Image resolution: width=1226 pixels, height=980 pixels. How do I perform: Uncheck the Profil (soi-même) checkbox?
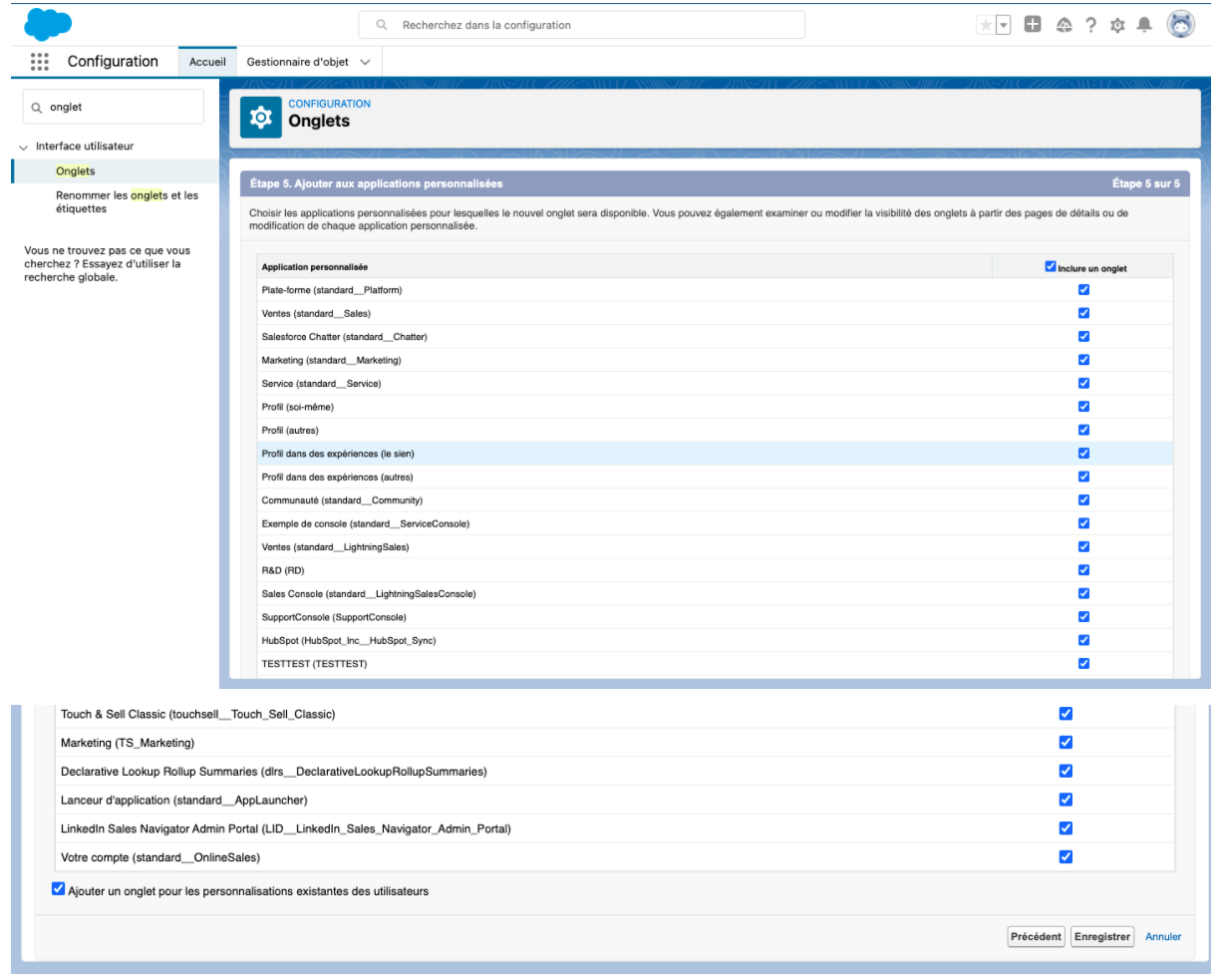[1083, 407]
